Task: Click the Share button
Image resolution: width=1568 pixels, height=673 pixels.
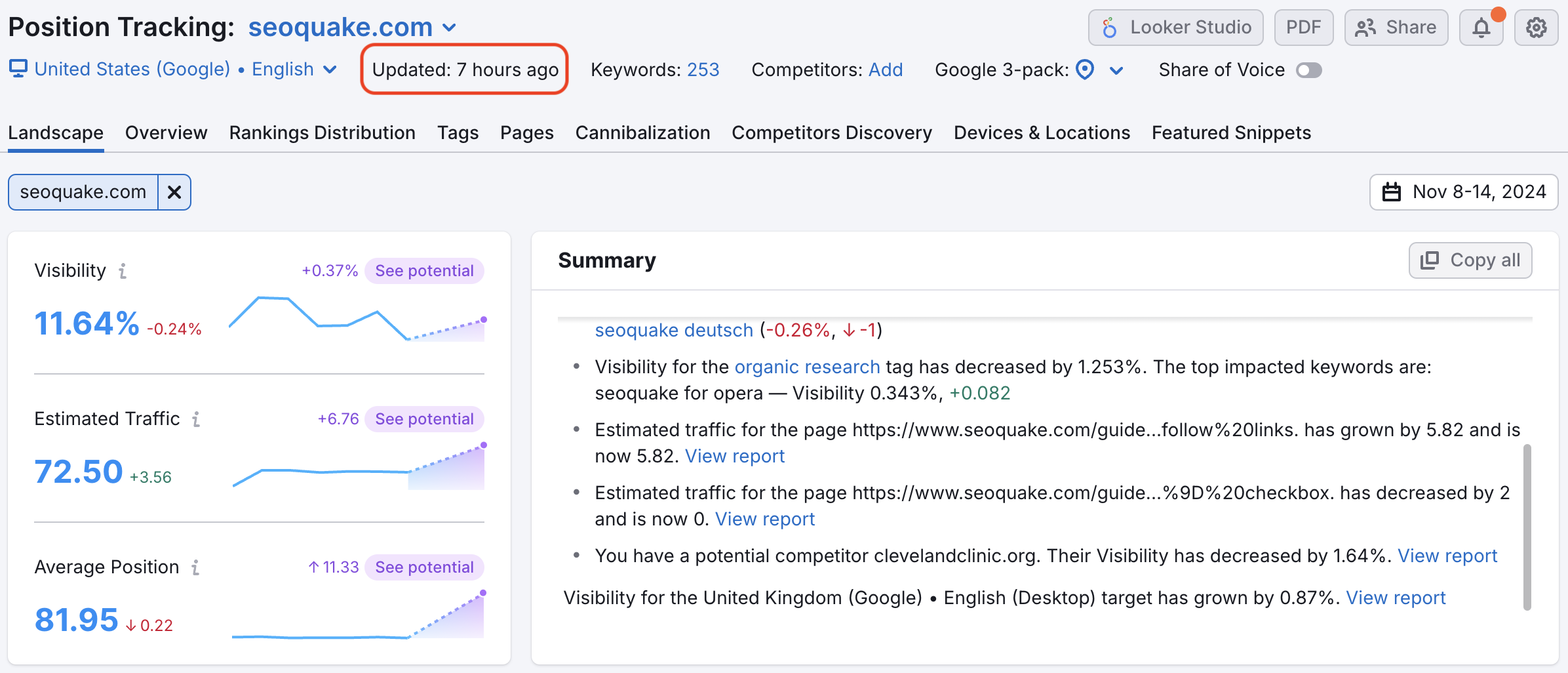Action: 1396,28
